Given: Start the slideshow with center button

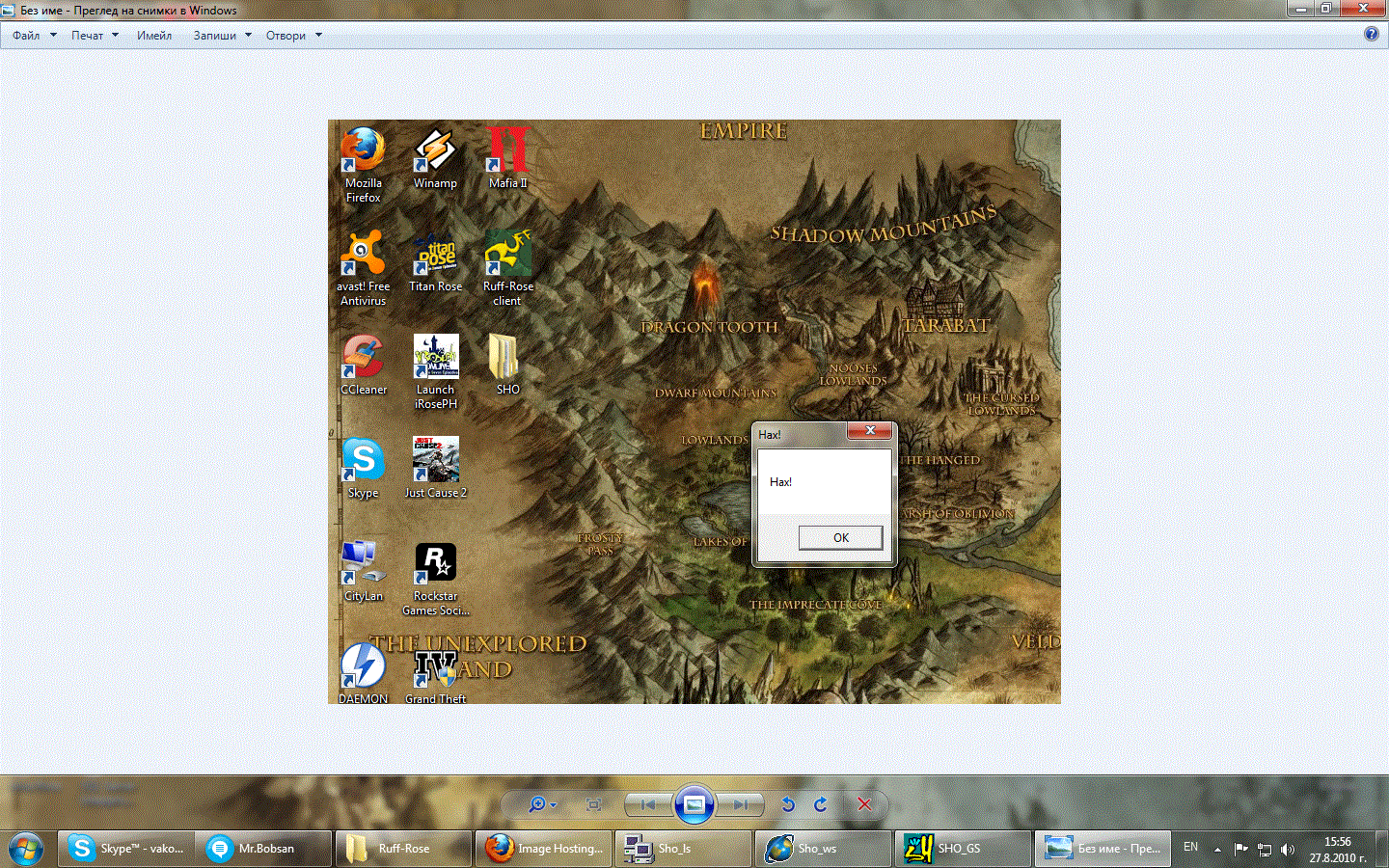Looking at the screenshot, I should click(694, 804).
